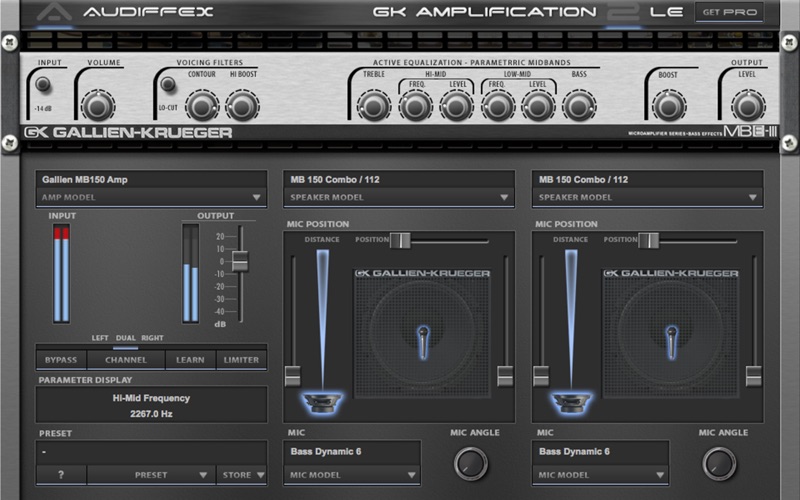Click the right Mic Angle knob
Screen dimensions: 800x500
(x=719, y=464)
